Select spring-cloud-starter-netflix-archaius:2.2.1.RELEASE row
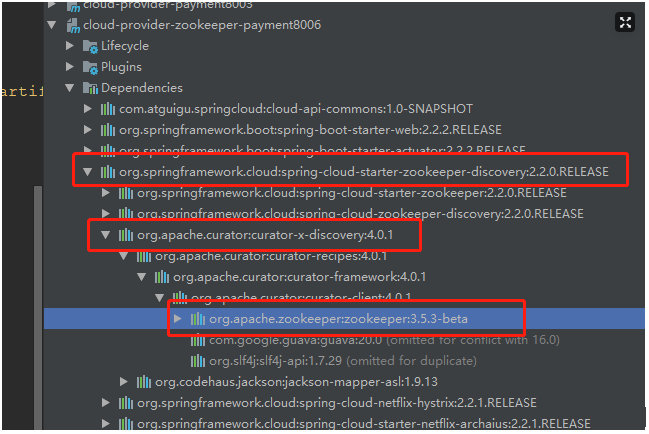649x434 pixels. point(364,424)
